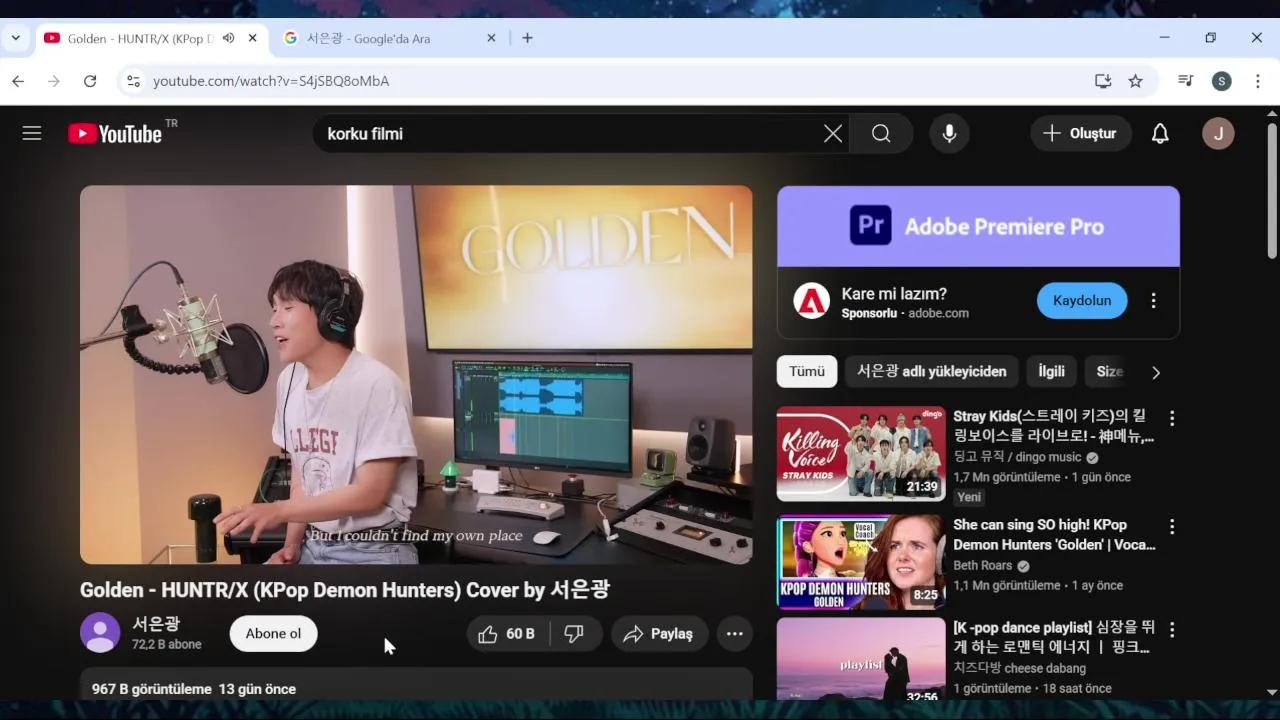
Task: Switch to the 서은광 Google'da Ara tab
Action: point(389,38)
